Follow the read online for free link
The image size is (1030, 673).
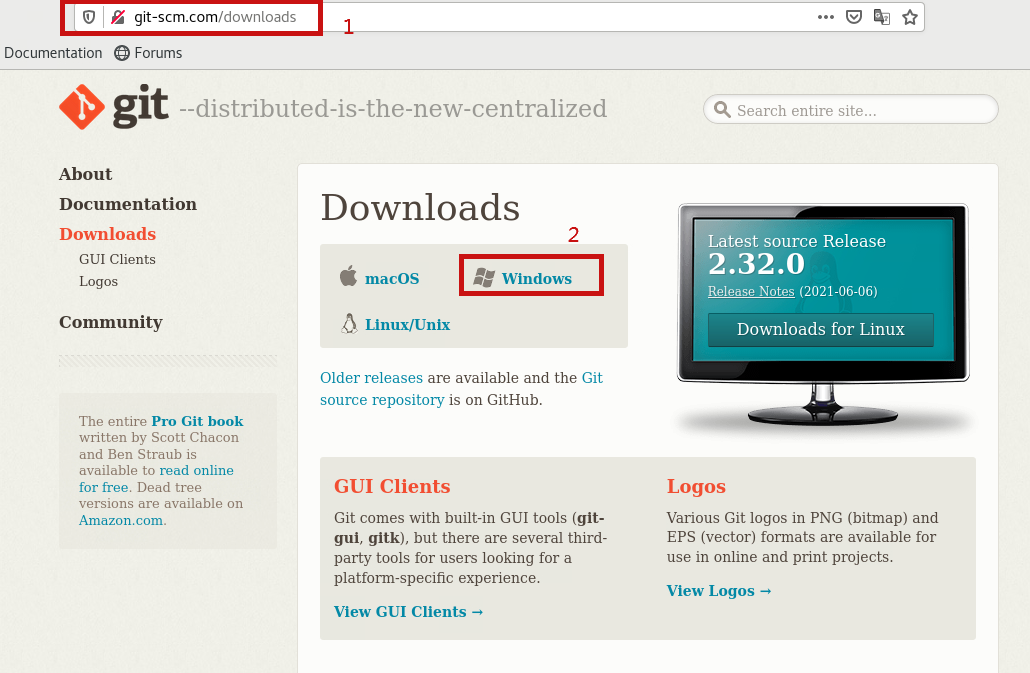[x=156, y=479]
